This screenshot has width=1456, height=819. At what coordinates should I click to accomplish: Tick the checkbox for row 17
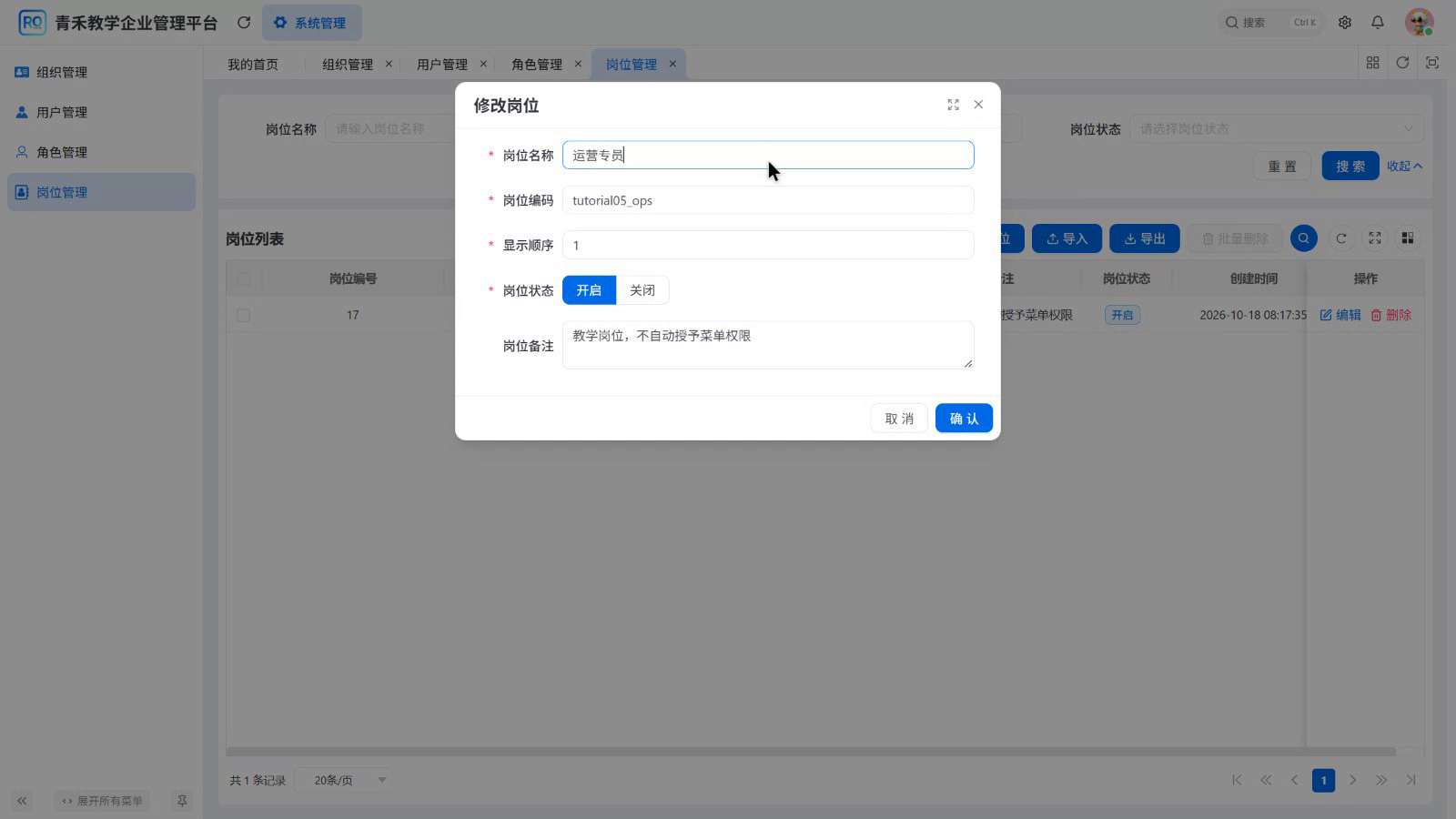[x=244, y=315]
